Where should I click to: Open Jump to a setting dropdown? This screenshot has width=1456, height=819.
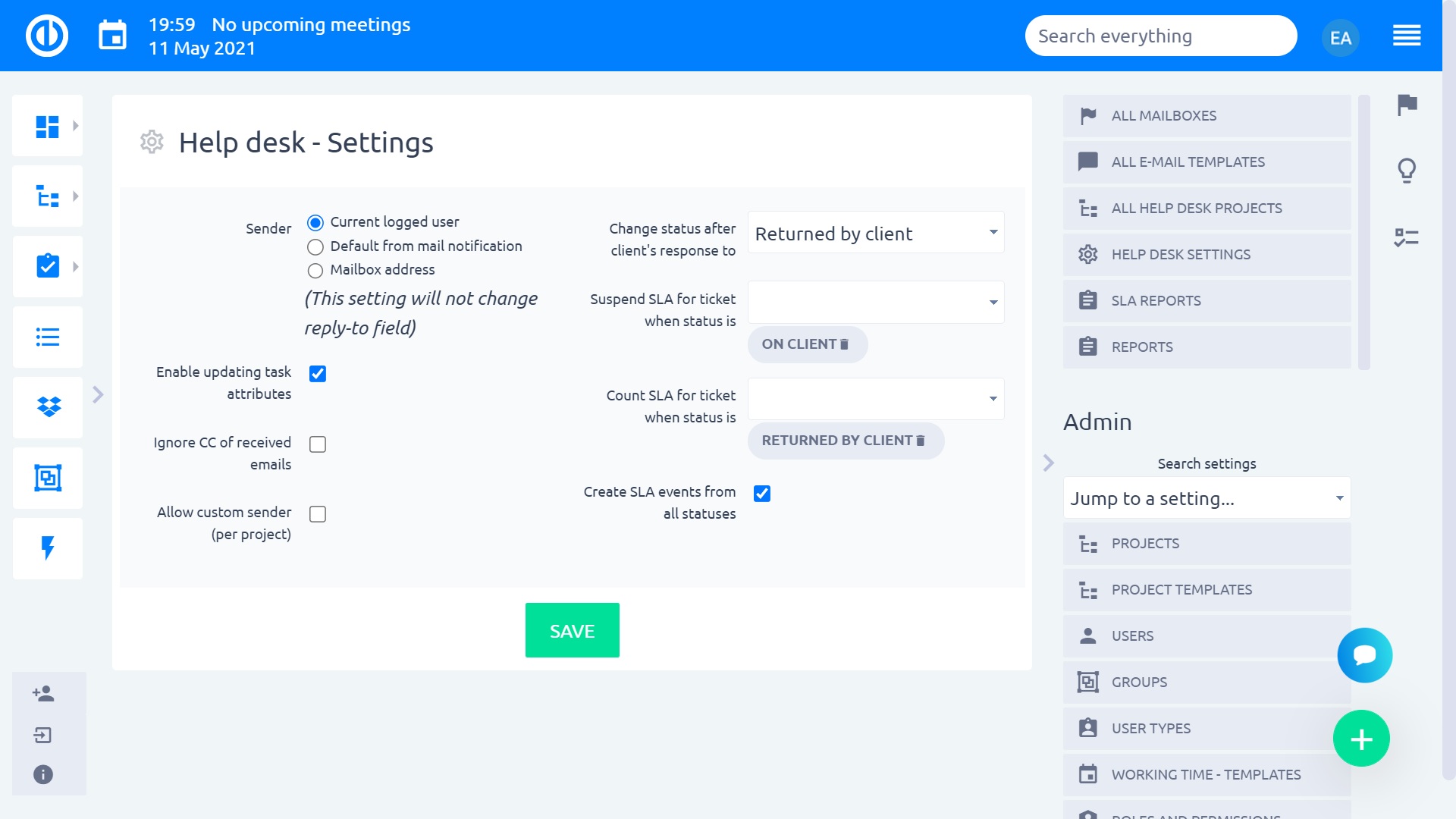point(1207,498)
